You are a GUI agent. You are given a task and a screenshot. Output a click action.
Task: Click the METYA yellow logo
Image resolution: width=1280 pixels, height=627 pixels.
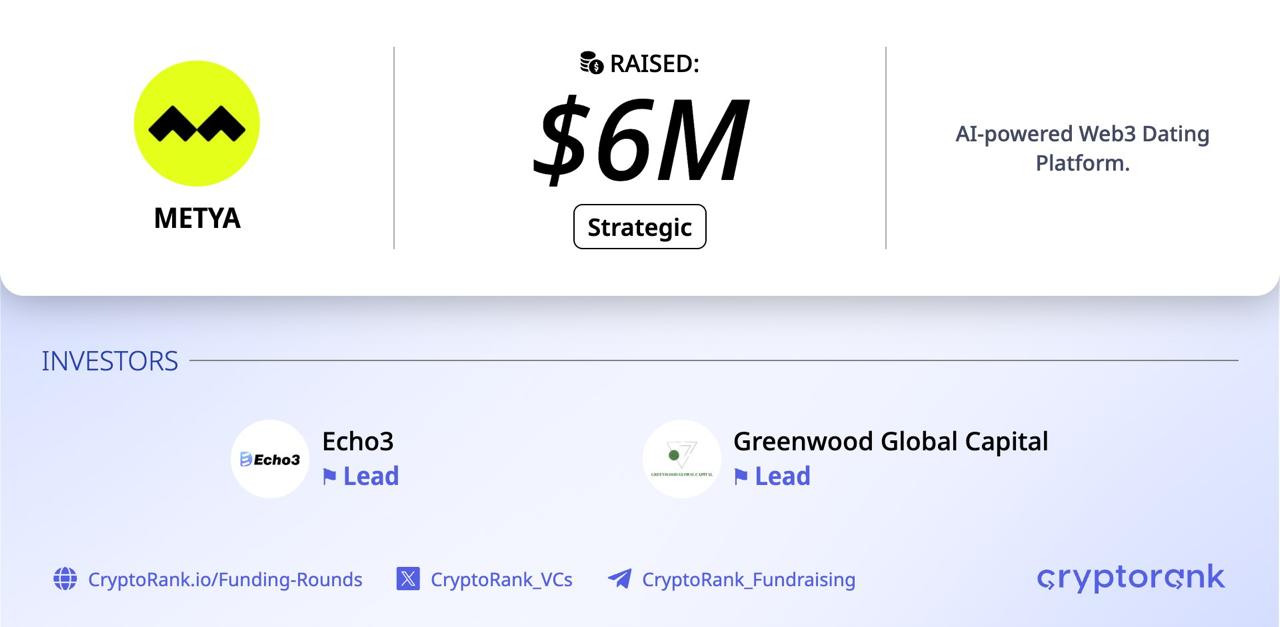(197, 123)
